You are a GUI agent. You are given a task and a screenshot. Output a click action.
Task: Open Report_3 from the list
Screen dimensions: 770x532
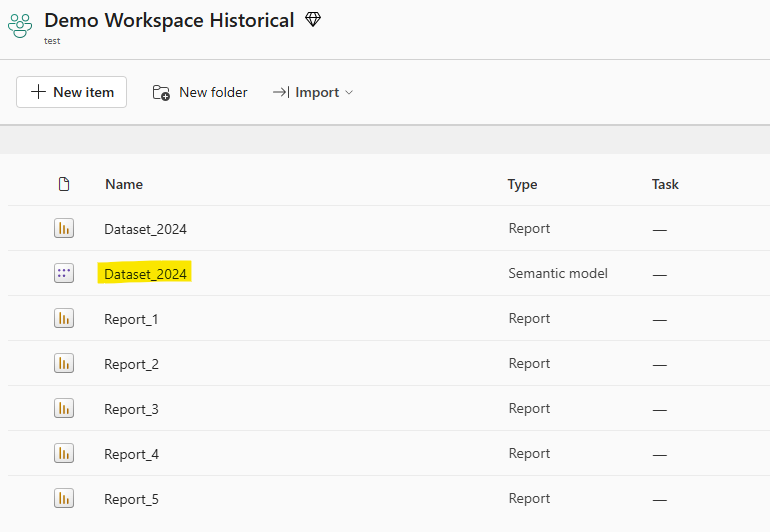(131, 409)
